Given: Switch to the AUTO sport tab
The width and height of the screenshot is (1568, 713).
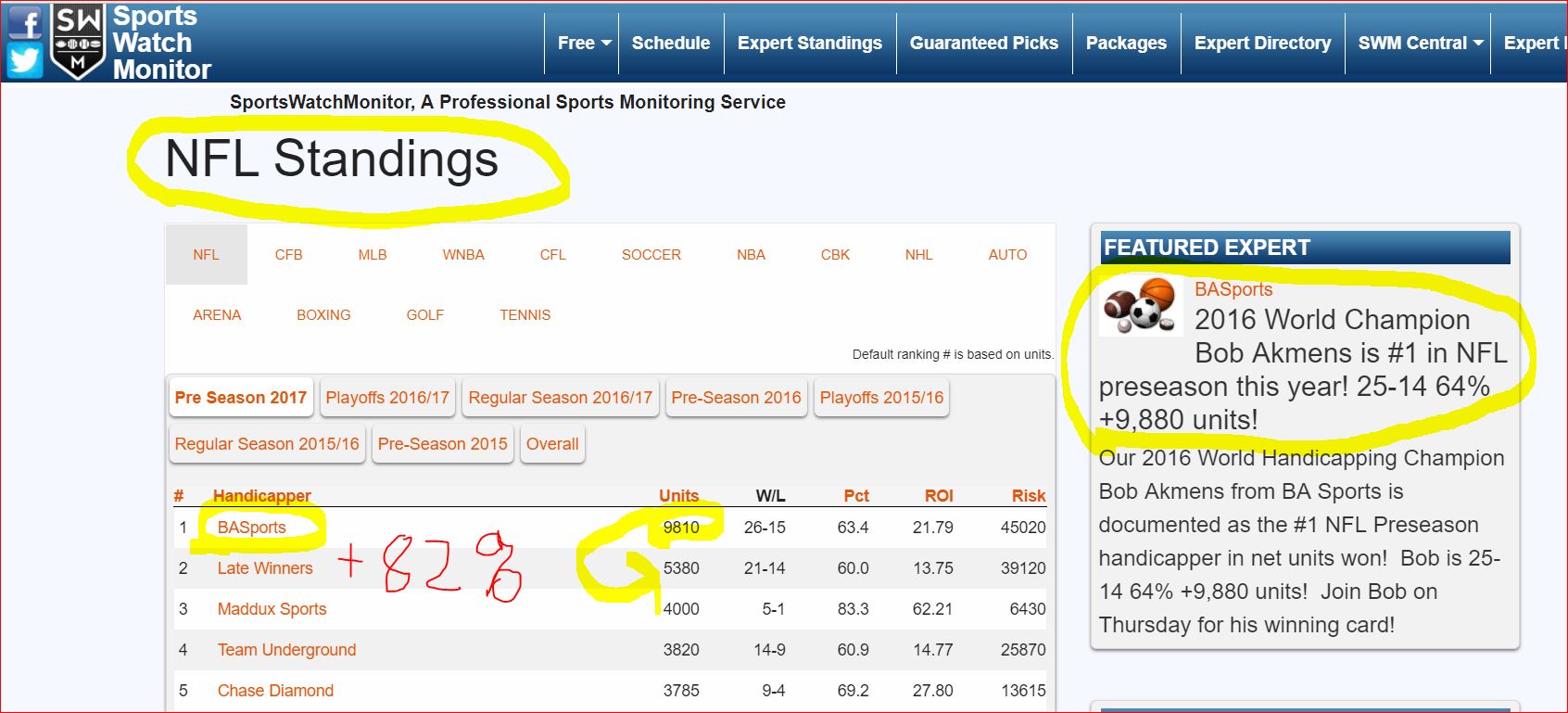Looking at the screenshot, I should (x=1007, y=254).
